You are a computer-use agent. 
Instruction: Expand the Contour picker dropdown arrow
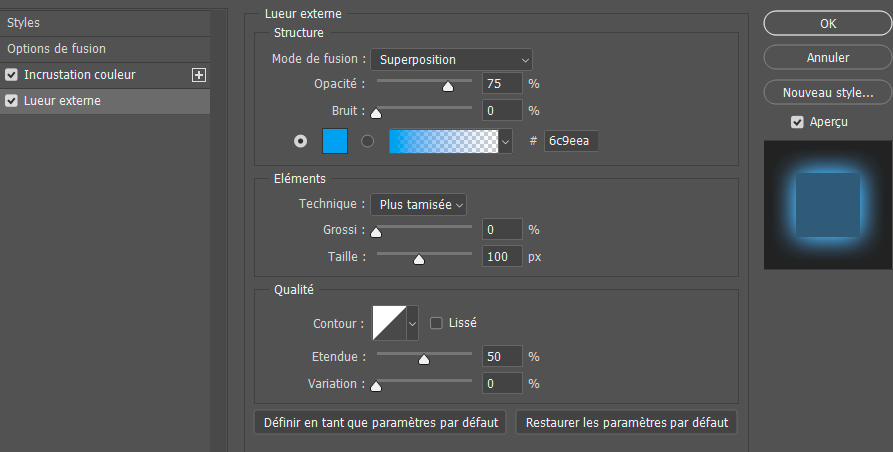[x=412, y=323]
